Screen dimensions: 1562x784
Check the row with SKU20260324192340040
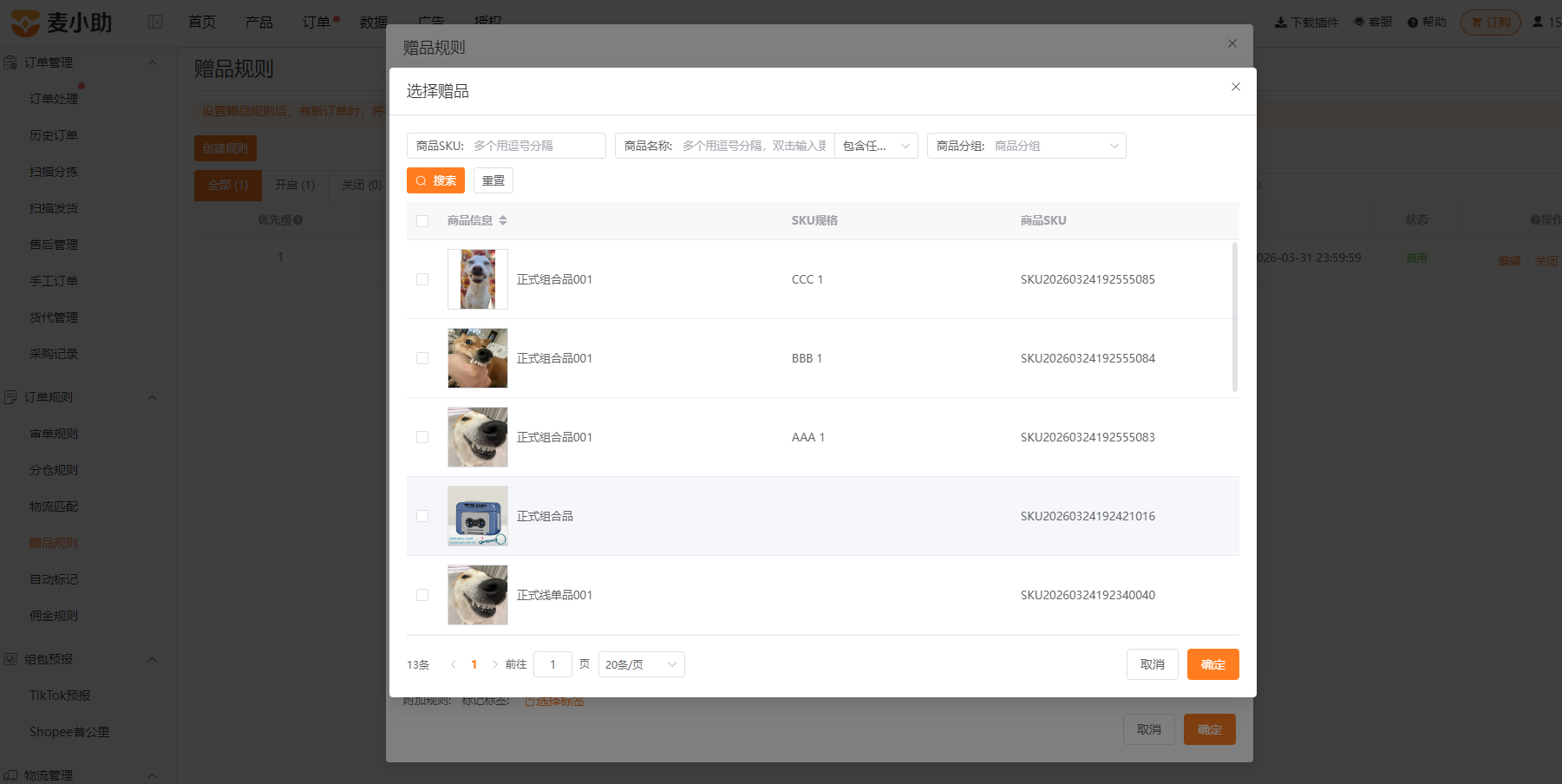[x=422, y=595]
